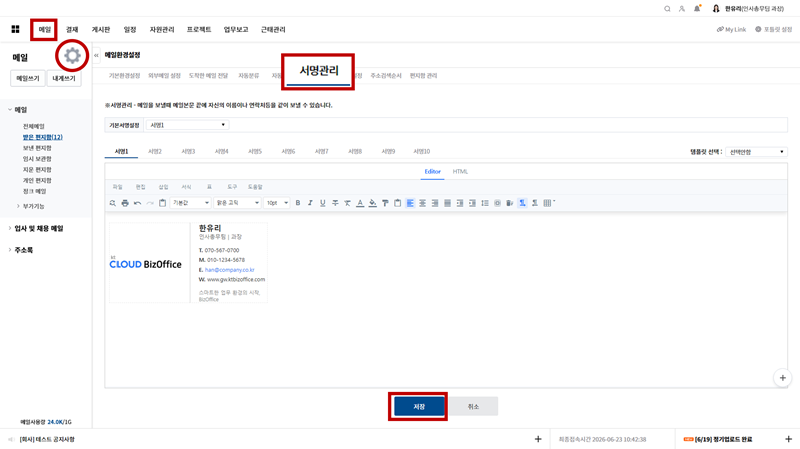Open the 기본환경설정 settings tab
The image size is (800, 449).
124,76
